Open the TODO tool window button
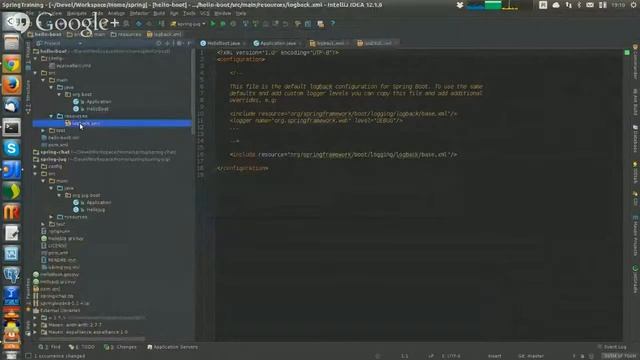Viewport: 640px width, 360px height. click(x=82, y=347)
